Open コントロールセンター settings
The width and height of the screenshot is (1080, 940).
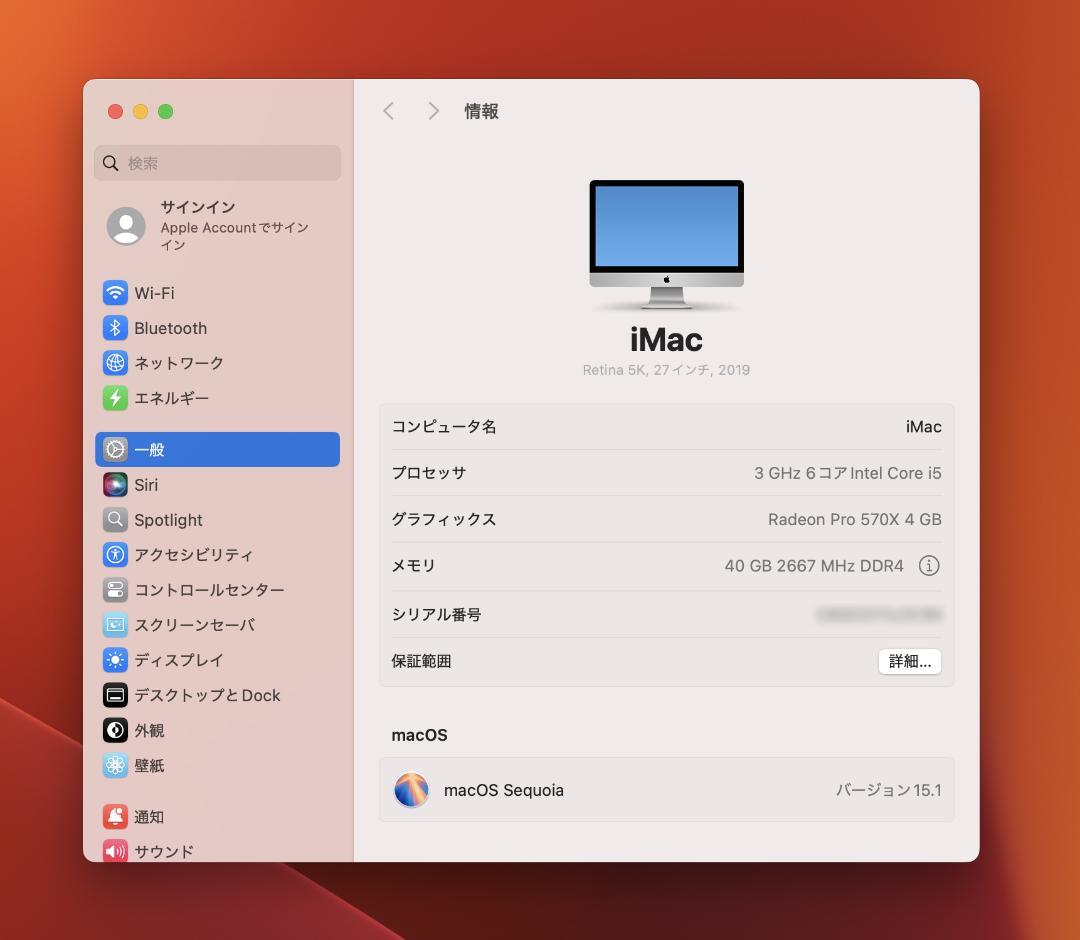click(114, 589)
